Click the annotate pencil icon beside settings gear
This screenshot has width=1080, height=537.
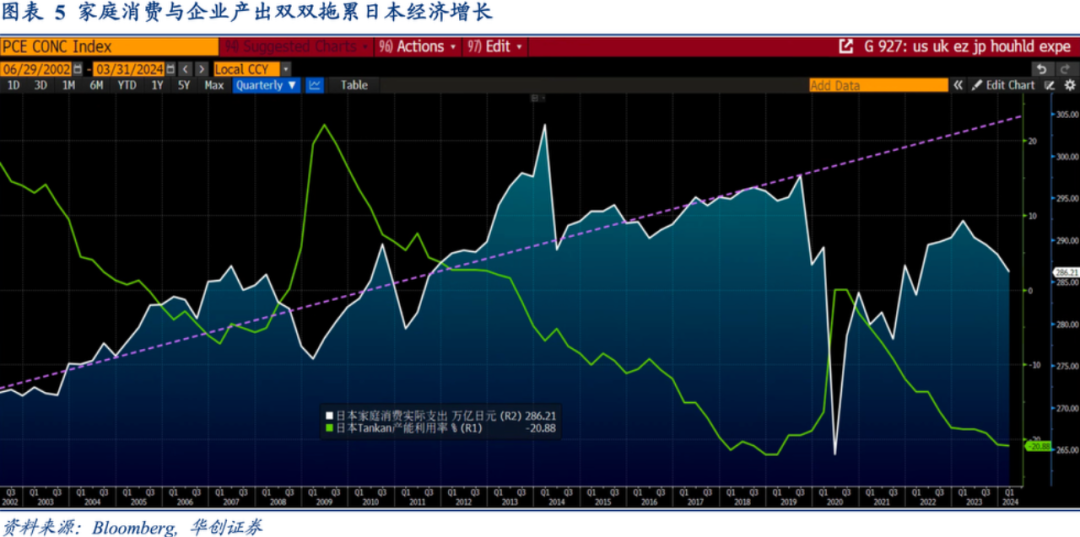[1050, 85]
